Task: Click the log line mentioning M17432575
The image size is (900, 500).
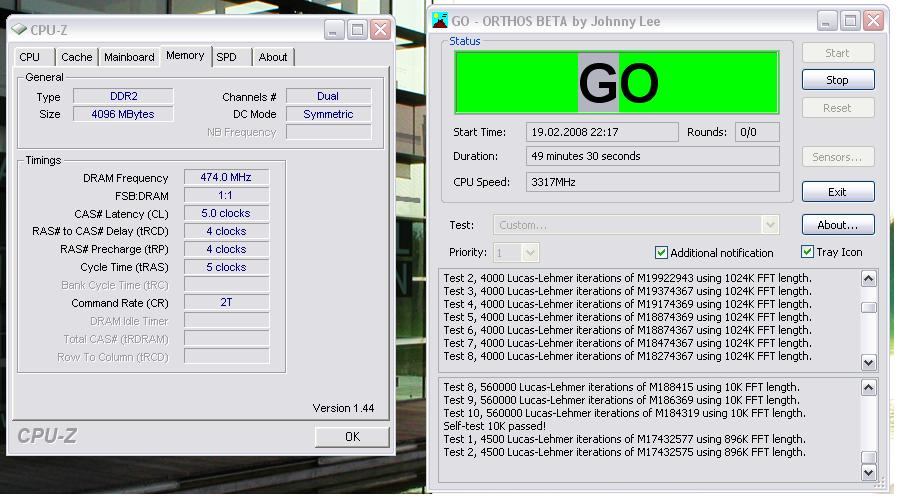Action: point(624,452)
